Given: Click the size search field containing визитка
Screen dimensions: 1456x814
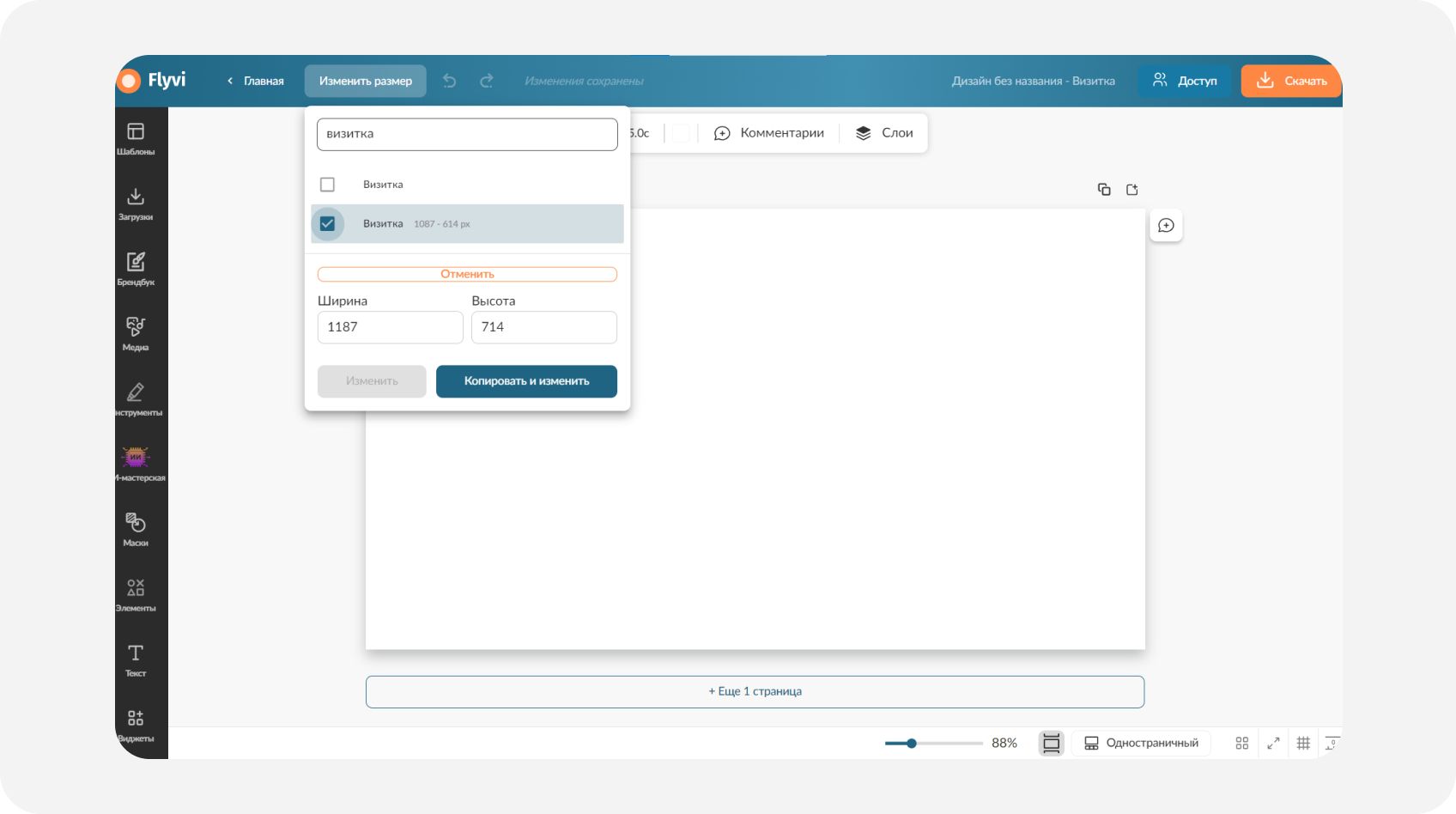Looking at the screenshot, I should [x=467, y=134].
